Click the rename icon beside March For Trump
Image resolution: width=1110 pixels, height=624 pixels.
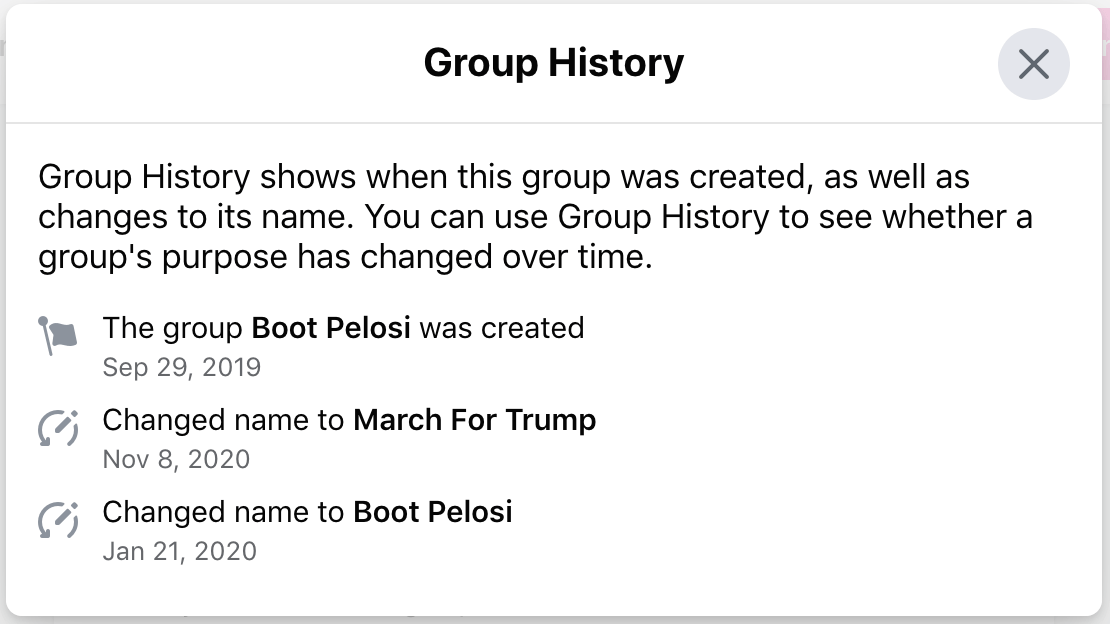click(x=58, y=428)
